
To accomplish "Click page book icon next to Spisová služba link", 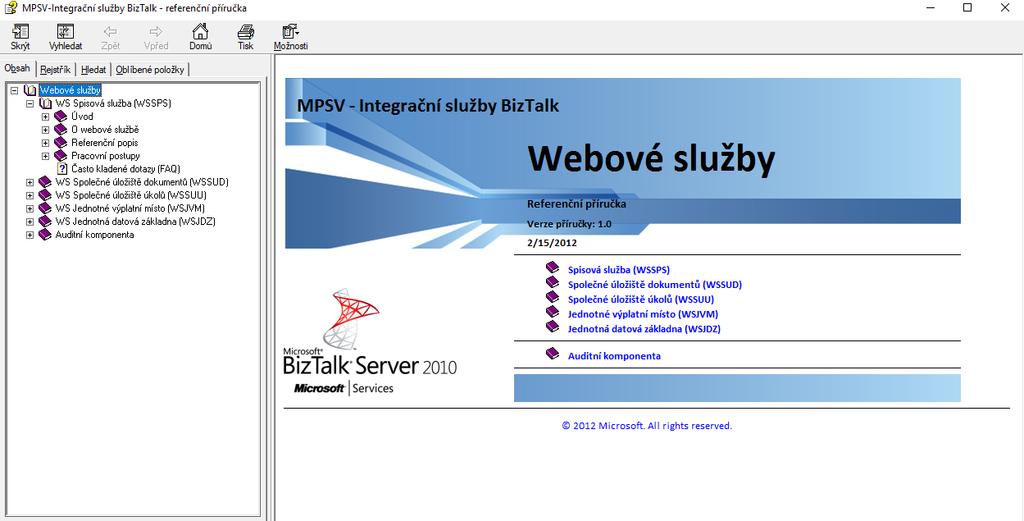I will pyautogui.click(x=552, y=268).
